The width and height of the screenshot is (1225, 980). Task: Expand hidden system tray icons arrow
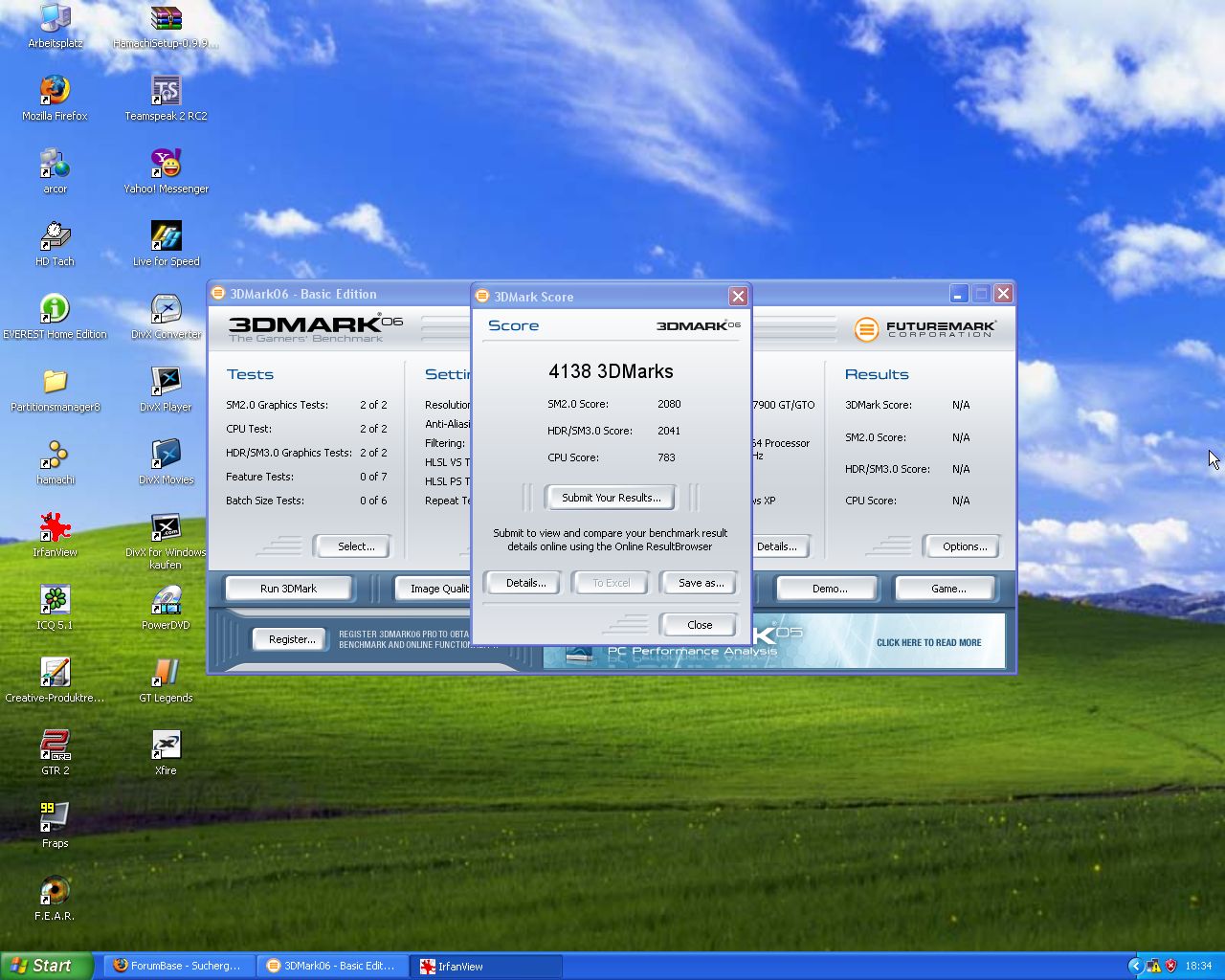1135,966
